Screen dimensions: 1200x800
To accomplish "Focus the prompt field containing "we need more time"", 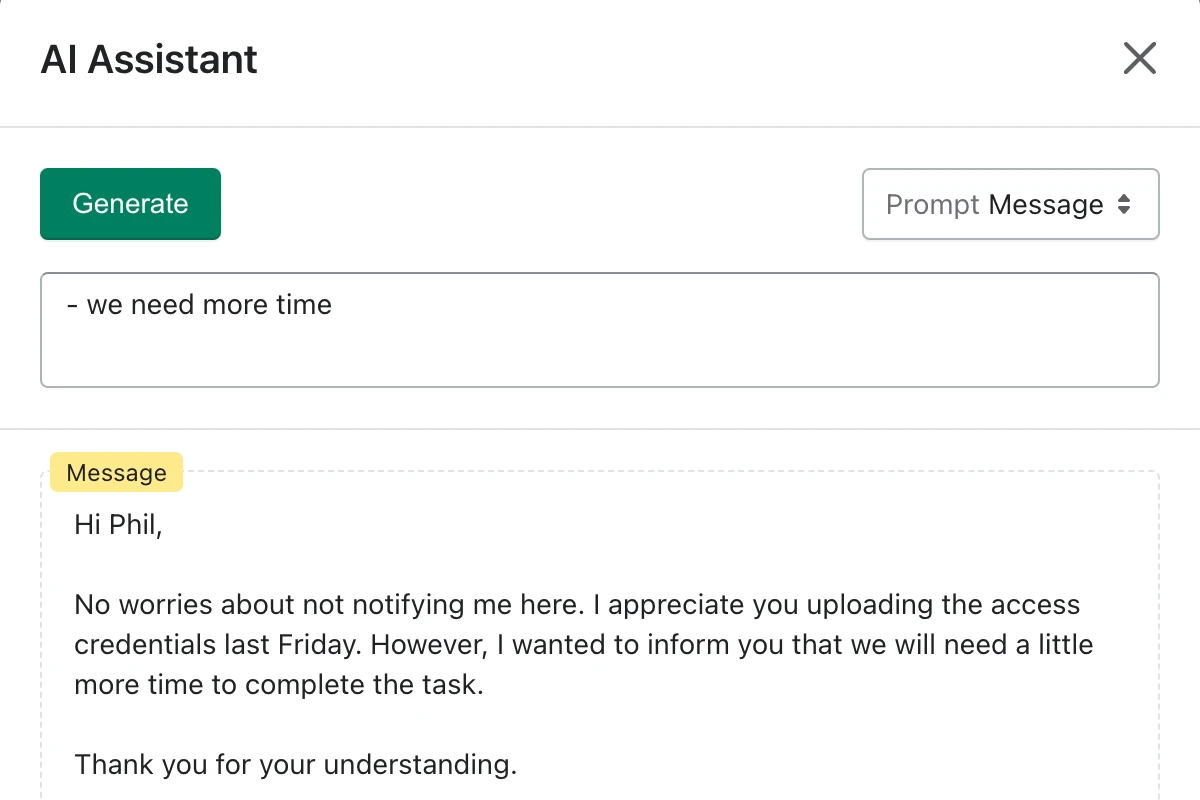I will (x=600, y=329).
